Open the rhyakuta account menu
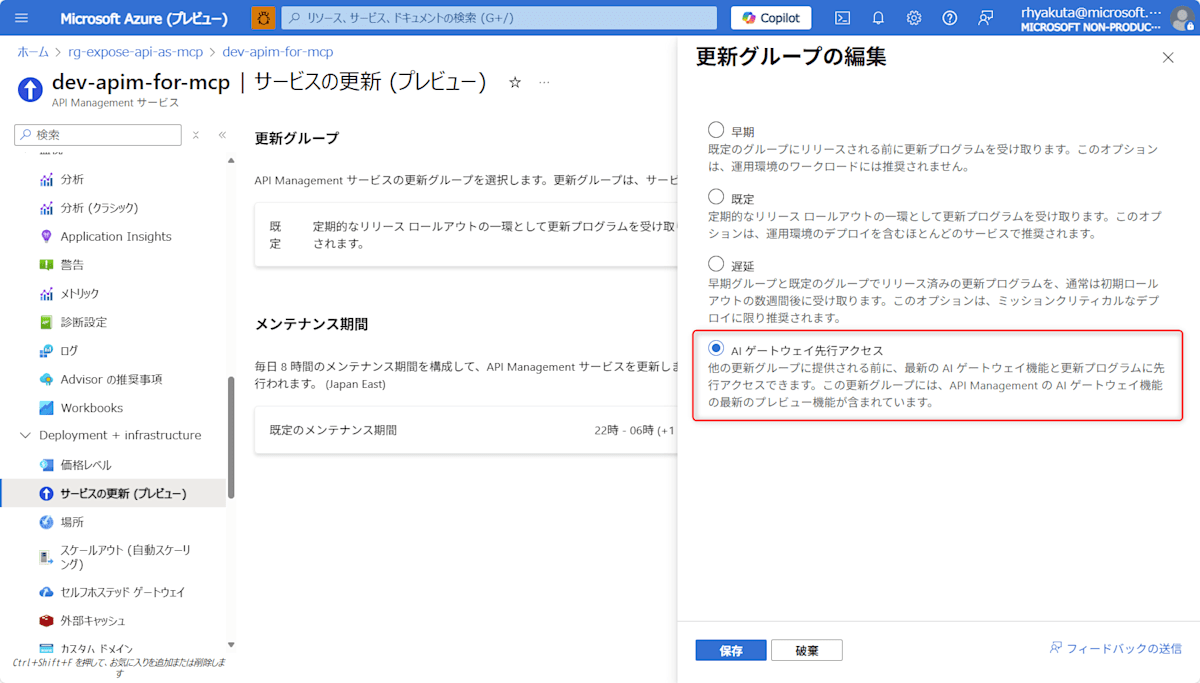The image size is (1200, 683). click(1106, 18)
